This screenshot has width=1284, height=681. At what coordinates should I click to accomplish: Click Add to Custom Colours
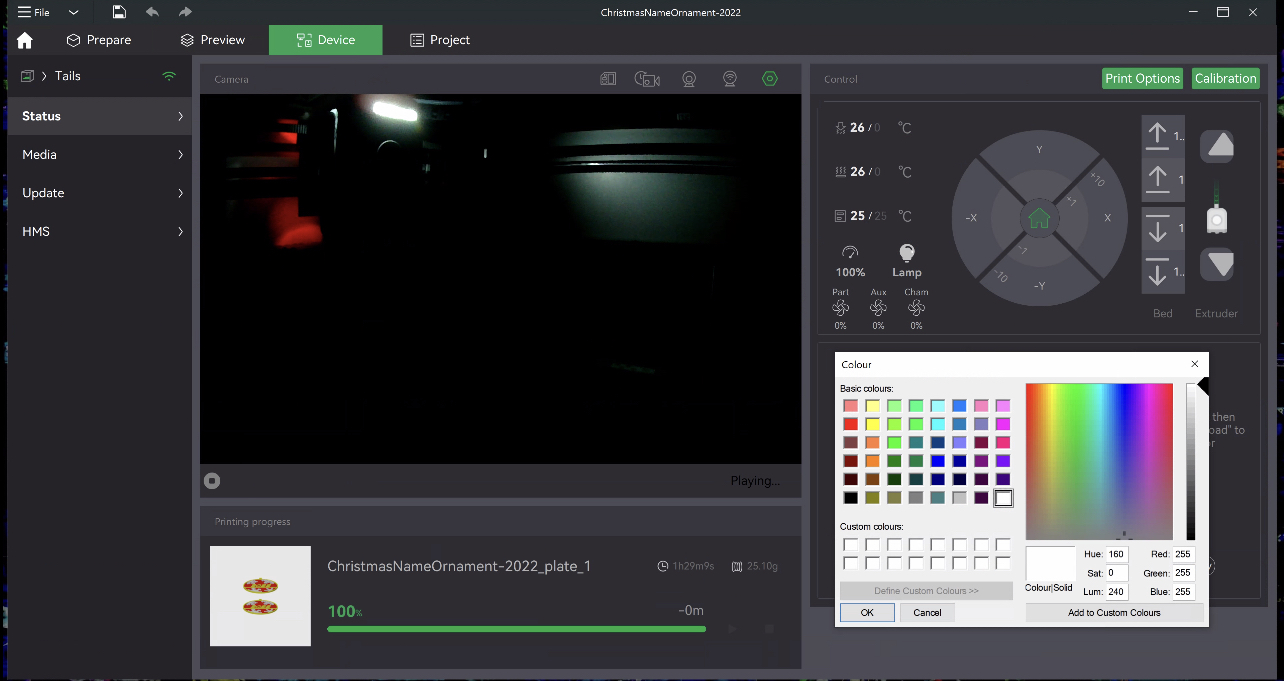[1114, 612]
